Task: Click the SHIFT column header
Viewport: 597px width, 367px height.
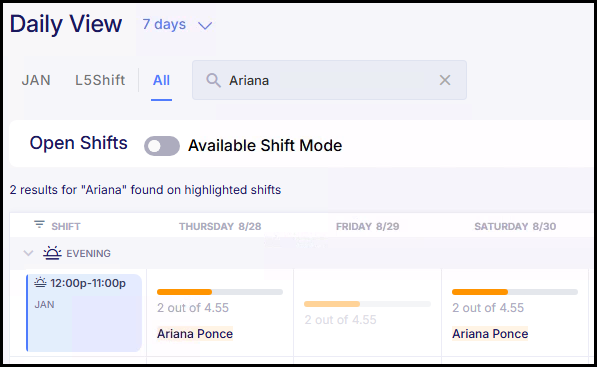Action: [x=66, y=227]
